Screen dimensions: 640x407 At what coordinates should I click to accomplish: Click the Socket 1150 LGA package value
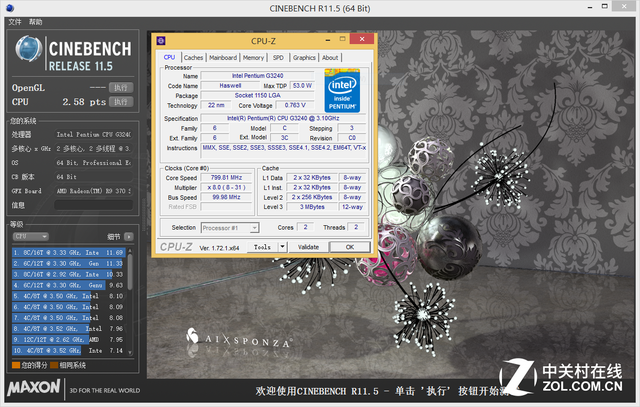[x=258, y=96]
